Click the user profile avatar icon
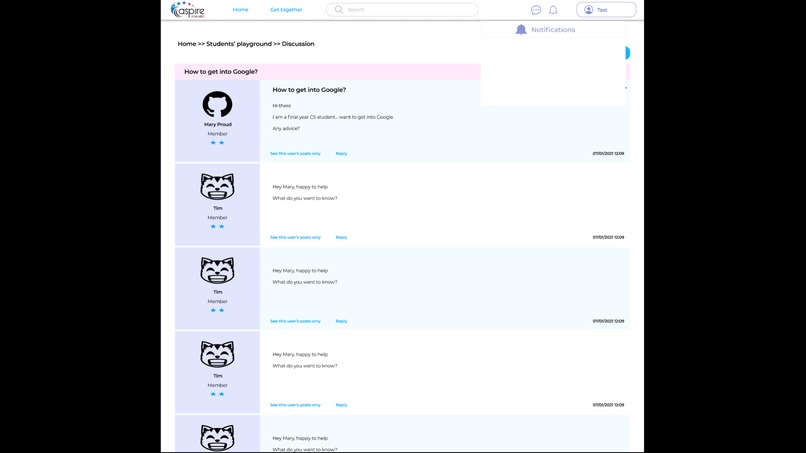The image size is (806, 453). pos(589,10)
